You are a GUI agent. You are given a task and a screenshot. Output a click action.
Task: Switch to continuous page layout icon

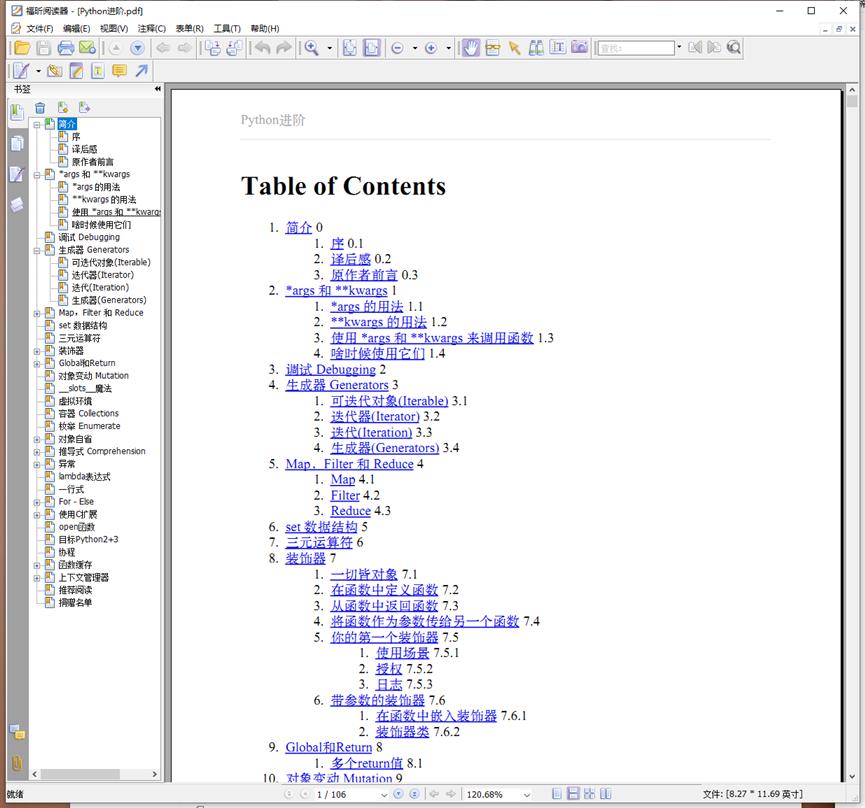[x=573, y=794]
